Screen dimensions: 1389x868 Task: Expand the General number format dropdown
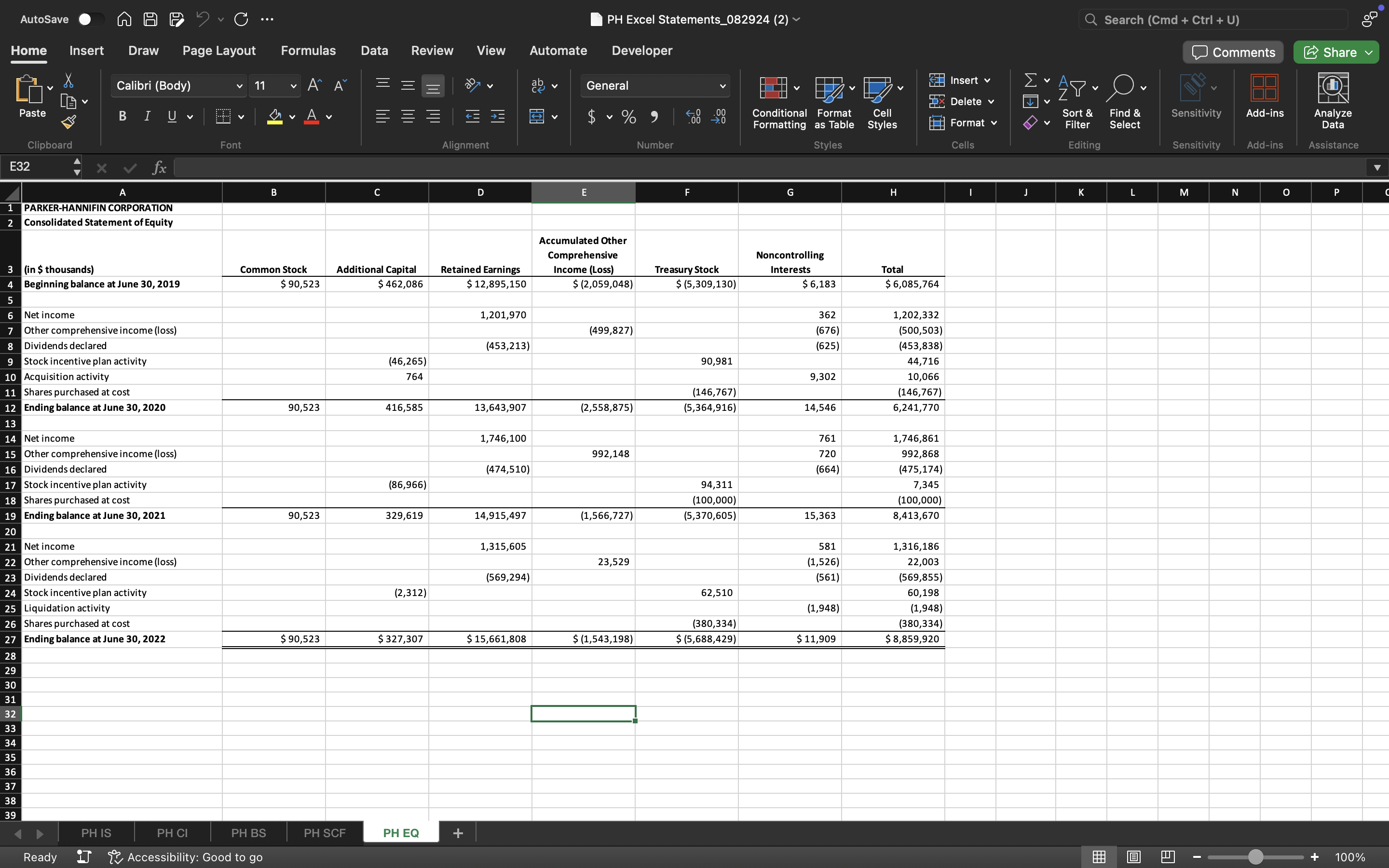tap(722, 86)
